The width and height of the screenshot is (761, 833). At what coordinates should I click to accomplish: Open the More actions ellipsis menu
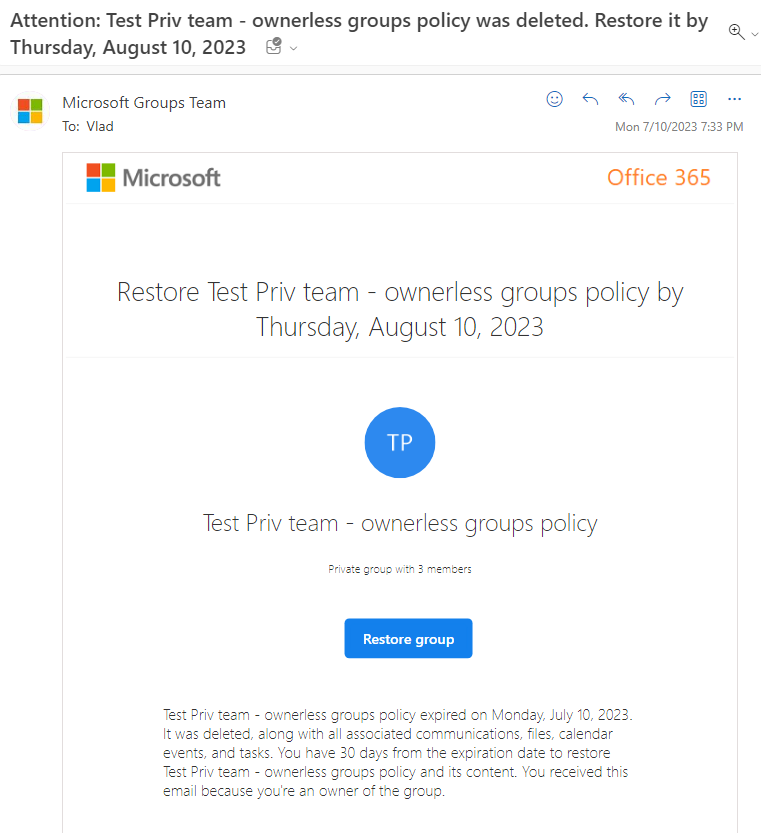tap(734, 99)
